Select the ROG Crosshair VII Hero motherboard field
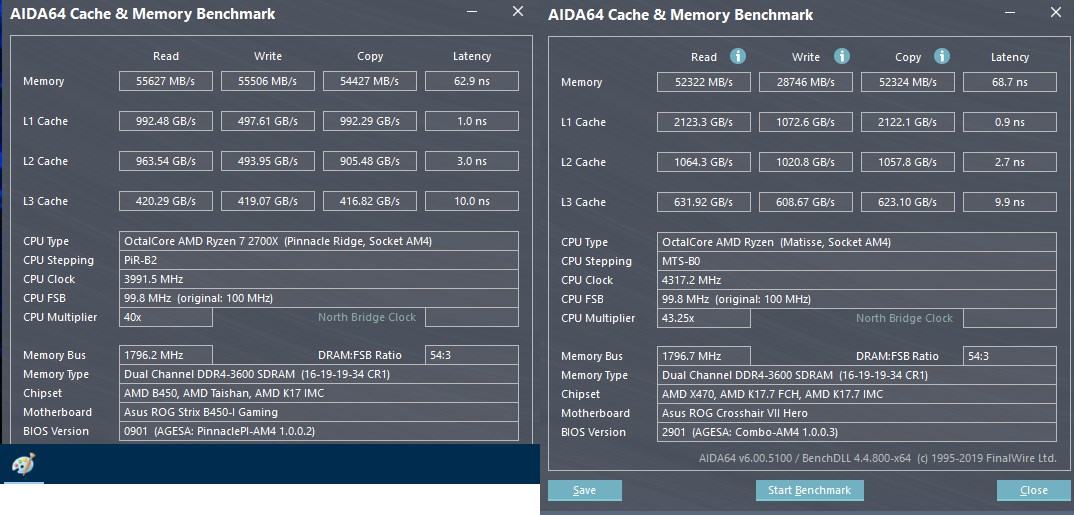The height and width of the screenshot is (515, 1074). click(856, 413)
